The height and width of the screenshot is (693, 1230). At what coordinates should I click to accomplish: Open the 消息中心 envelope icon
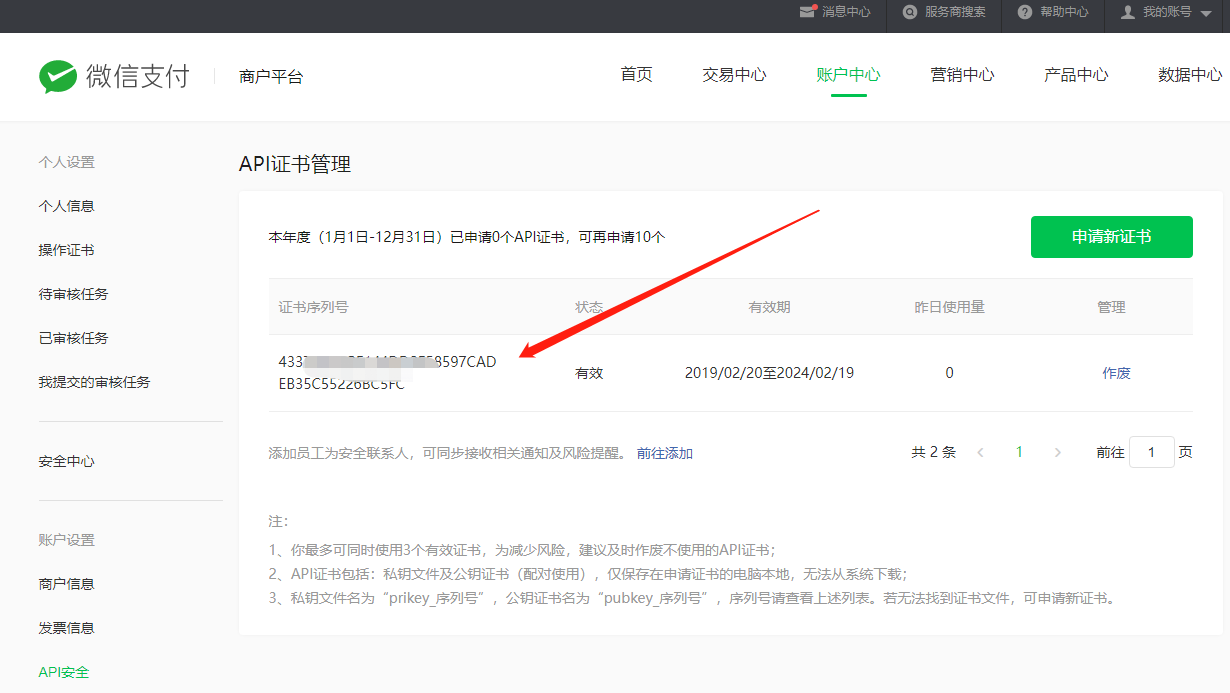[x=808, y=12]
